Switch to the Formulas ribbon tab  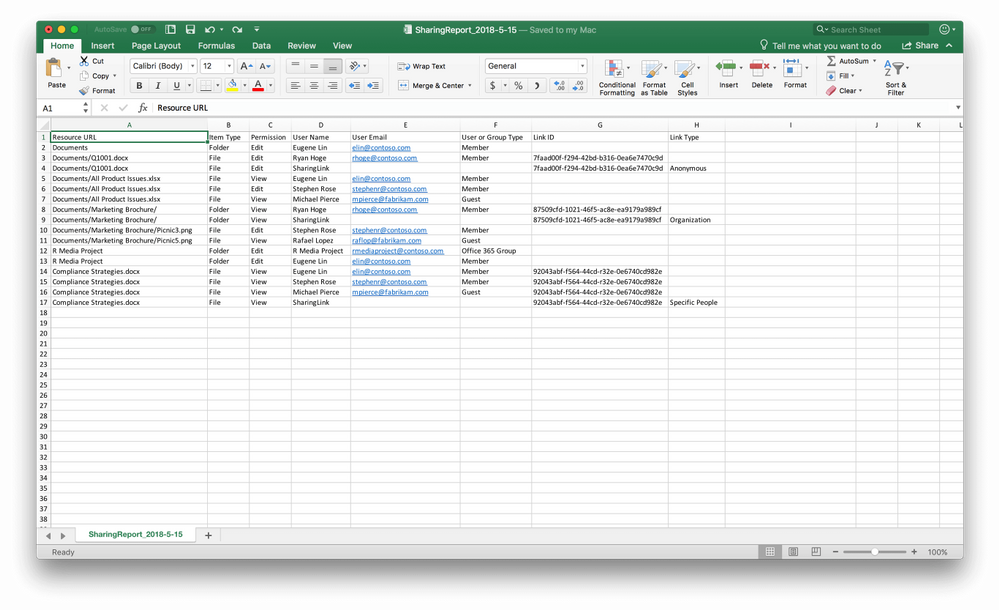tap(216, 46)
